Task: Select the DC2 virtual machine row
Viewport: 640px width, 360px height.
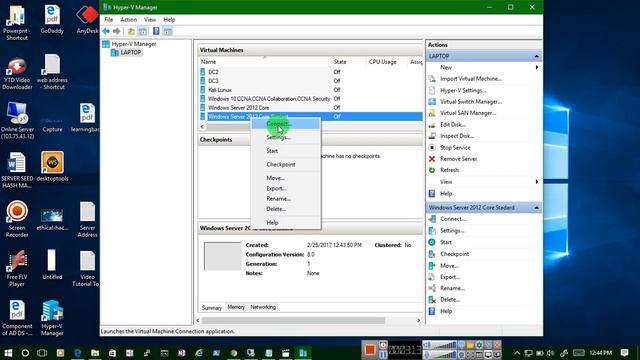Action: coord(311,72)
